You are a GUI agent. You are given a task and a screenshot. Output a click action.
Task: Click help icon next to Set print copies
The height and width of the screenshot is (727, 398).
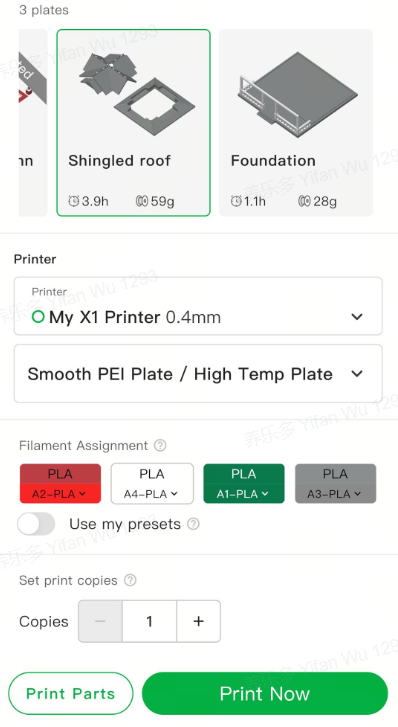(x=130, y=580)
